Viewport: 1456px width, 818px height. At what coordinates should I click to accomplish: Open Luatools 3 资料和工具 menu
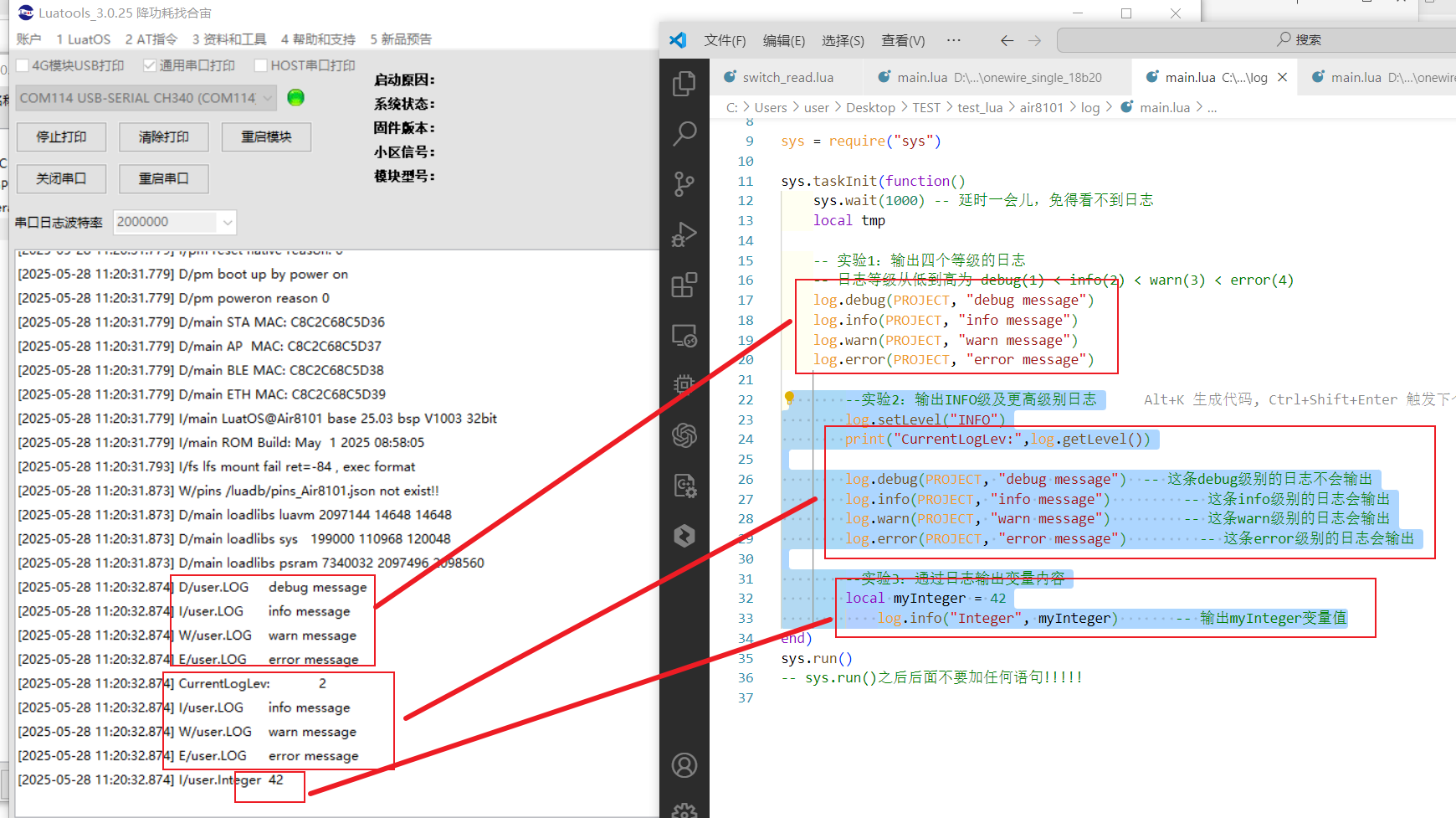tap(229, 39)
